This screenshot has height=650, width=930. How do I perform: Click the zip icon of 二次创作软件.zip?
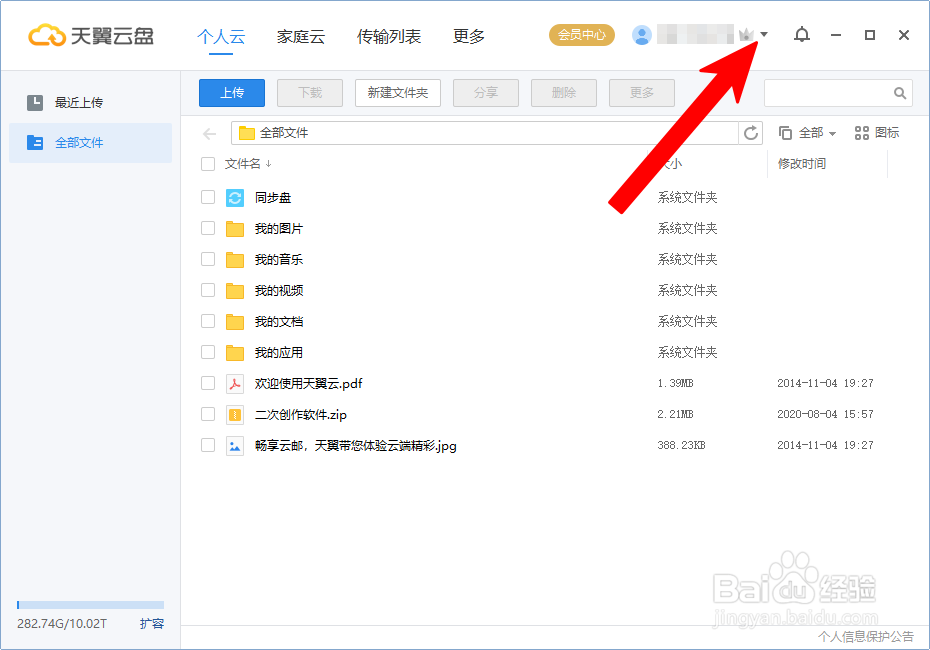point(235,415)
